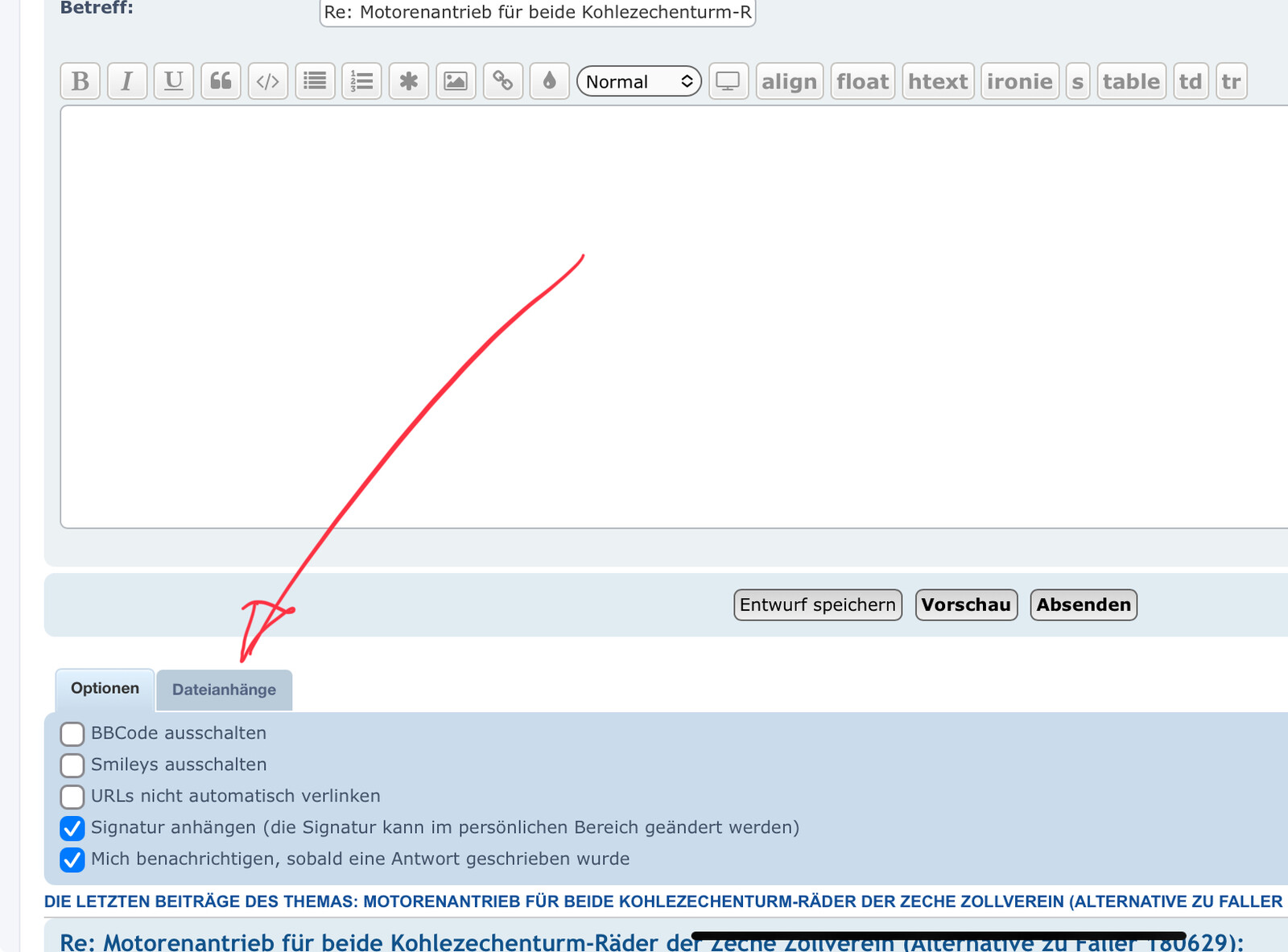Enable BBCode ausschalten checkbox
Viewport: 1288px width, 952px height.
[x=72, y=734]
